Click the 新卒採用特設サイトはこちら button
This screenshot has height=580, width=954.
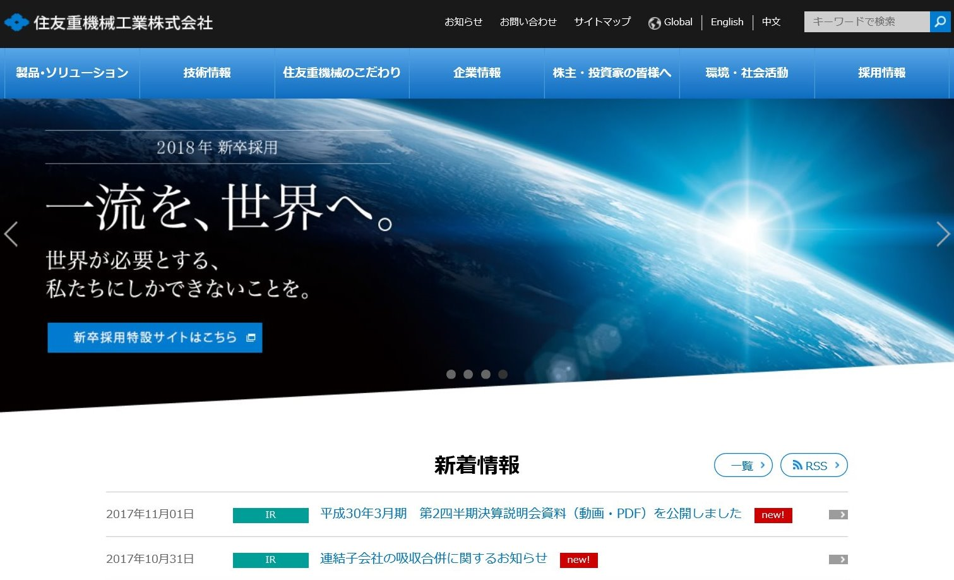(x=155, y=338)
